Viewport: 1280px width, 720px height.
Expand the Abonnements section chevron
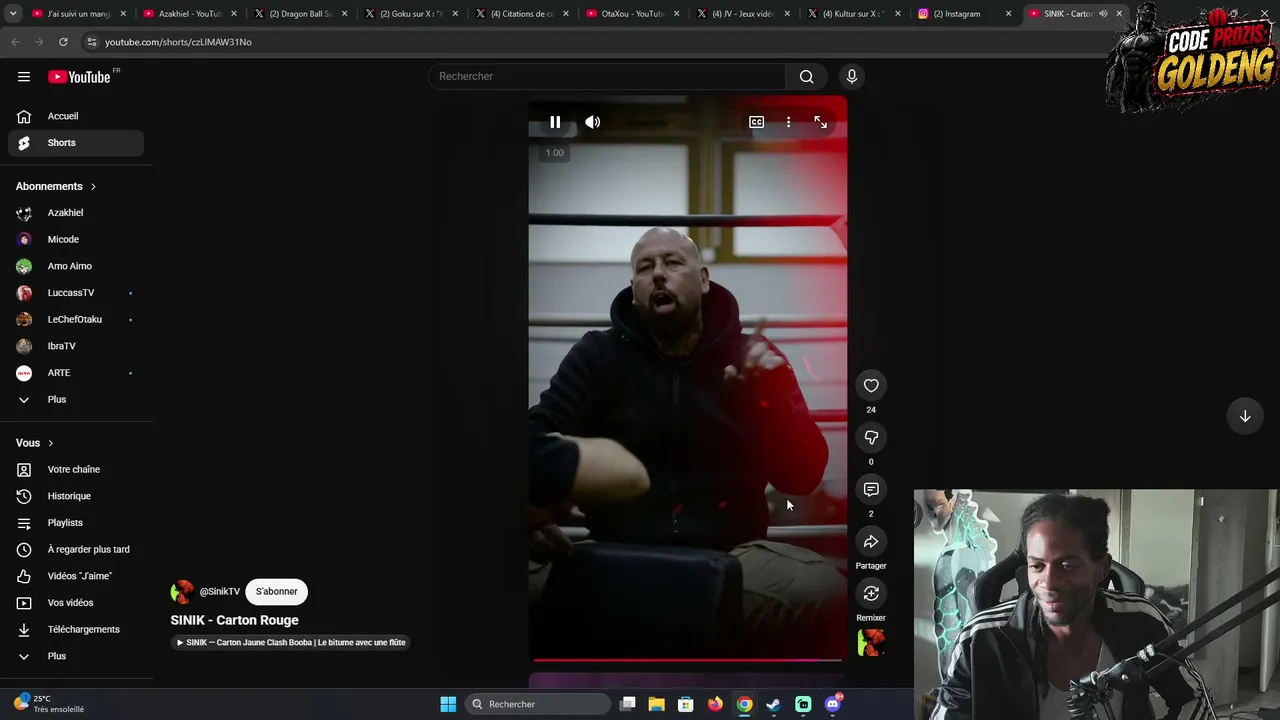click(x=93, y=187)
